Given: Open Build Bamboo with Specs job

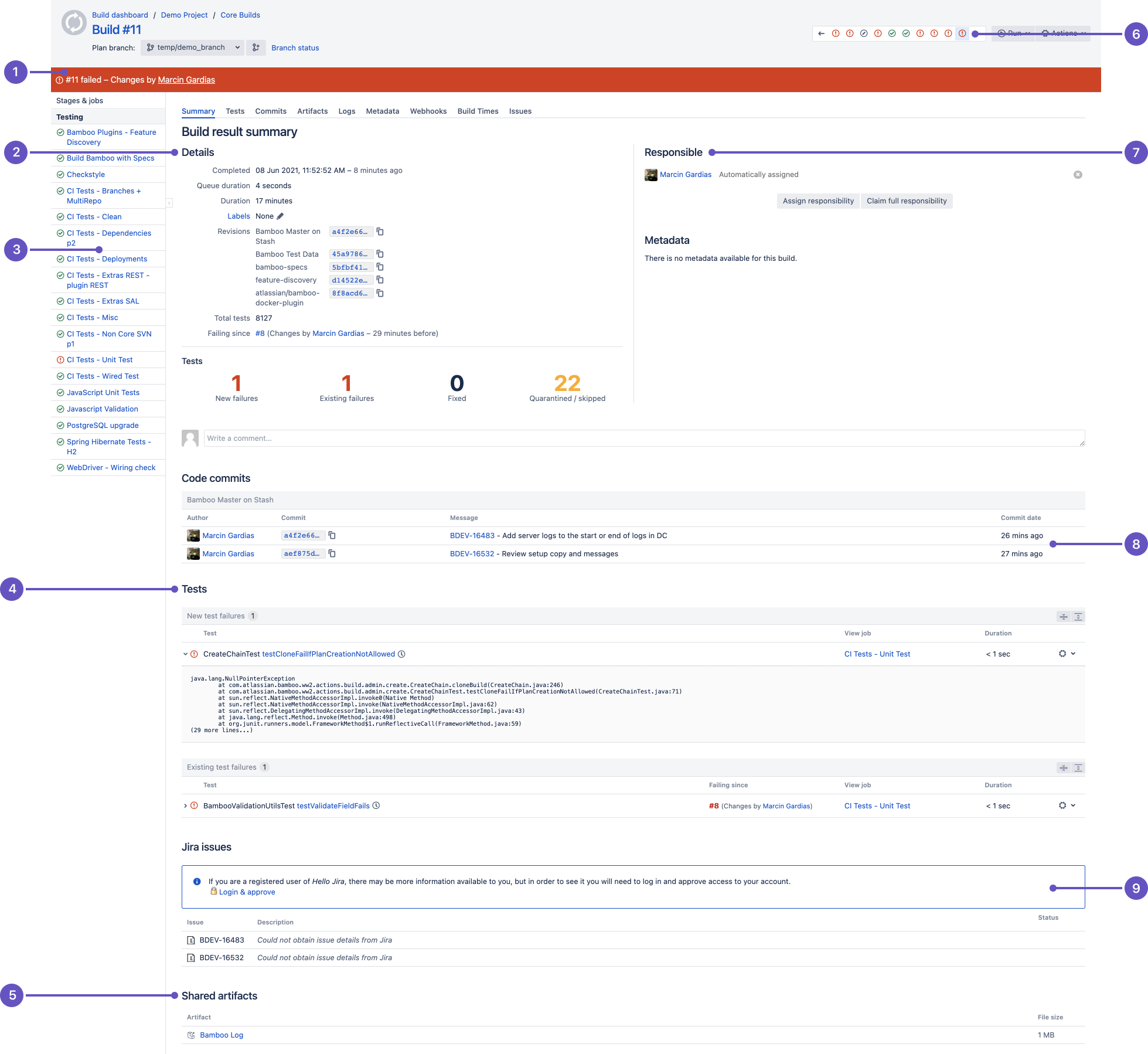Looking at the screenshot, I should click(110, 158).
